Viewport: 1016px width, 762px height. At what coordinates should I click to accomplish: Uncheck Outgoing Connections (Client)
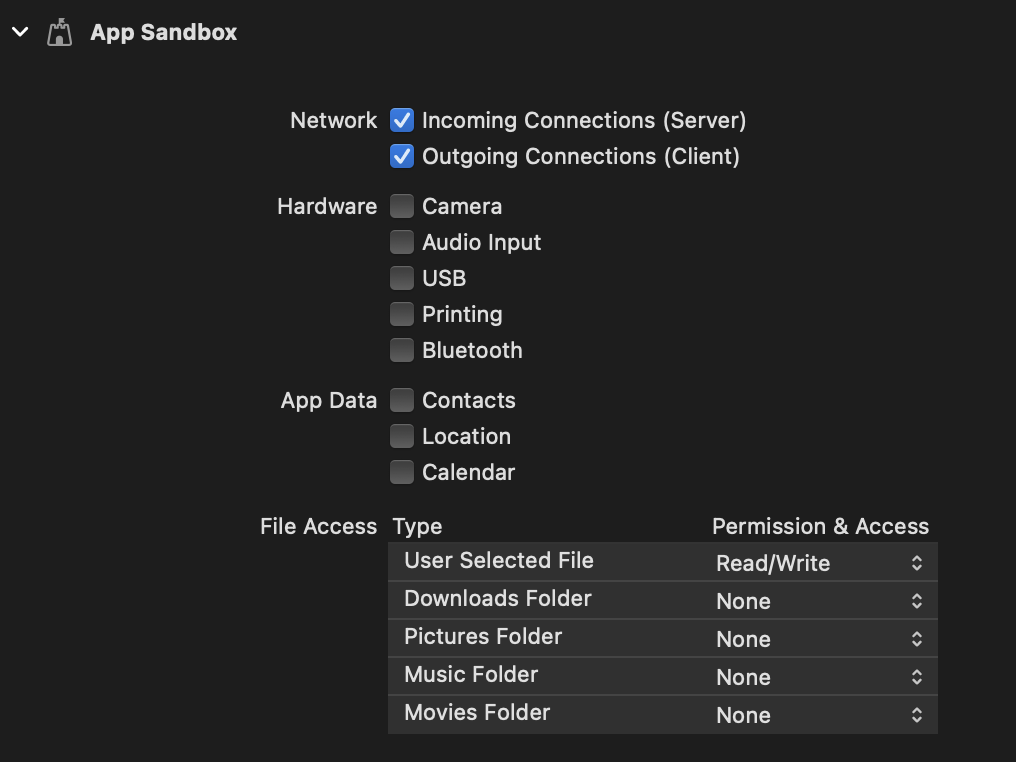[401, 156]
